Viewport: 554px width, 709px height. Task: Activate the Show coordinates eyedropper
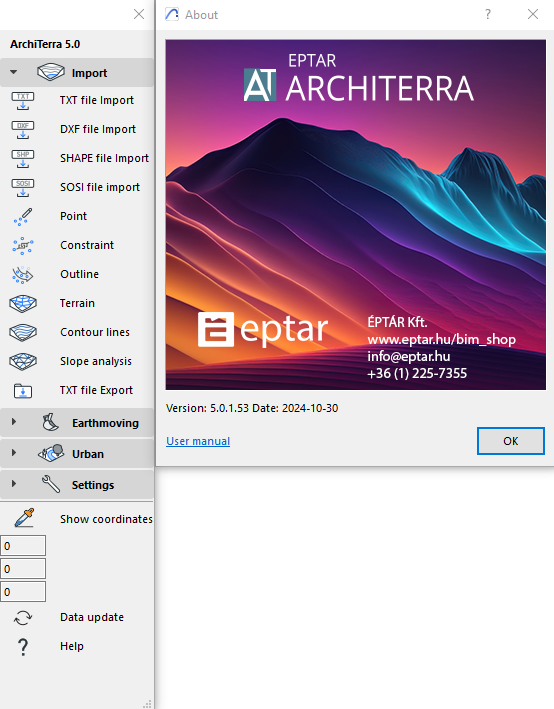[x=24, y=518]
